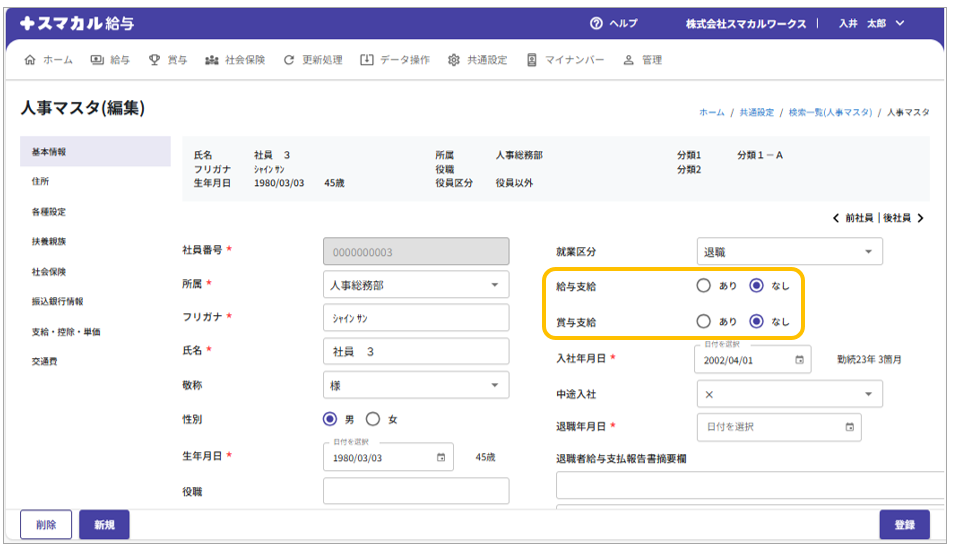The image size is (954, 551).
Task: Click the Home house icon
Action: [x=29, y=60]
